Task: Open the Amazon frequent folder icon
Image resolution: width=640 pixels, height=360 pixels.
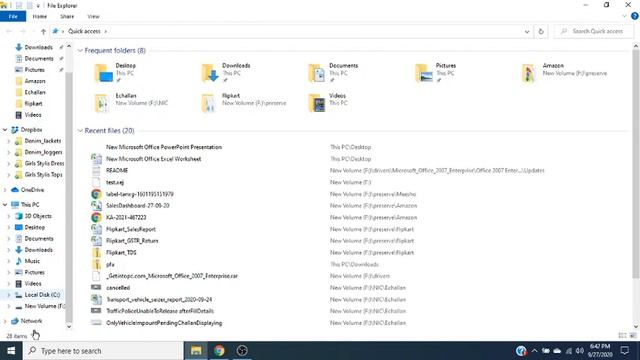Action: pyautogui.click(x=529, y=73)
